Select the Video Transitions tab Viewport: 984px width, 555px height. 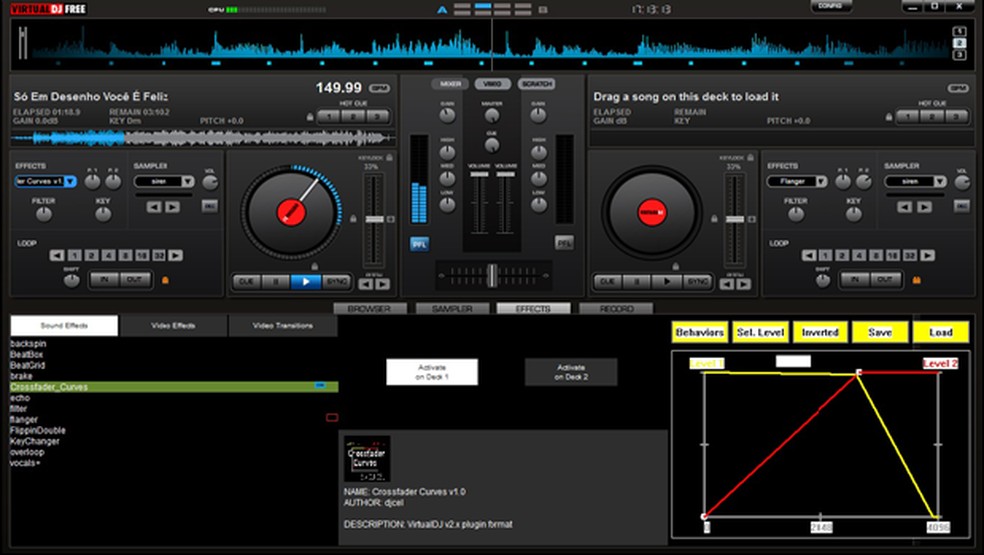coord(282,326)
